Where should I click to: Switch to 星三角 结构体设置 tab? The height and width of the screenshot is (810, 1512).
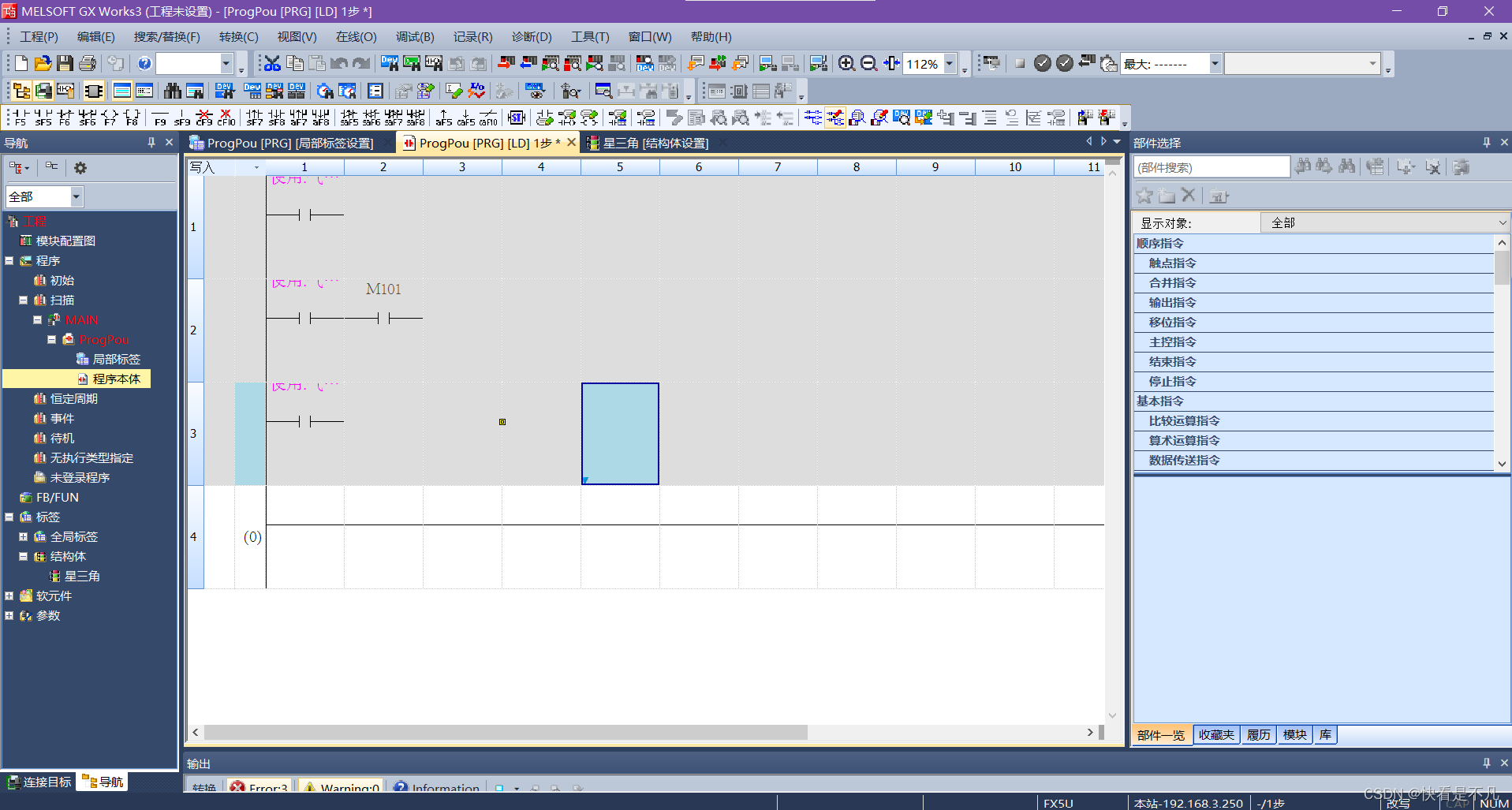coord(655,143)
